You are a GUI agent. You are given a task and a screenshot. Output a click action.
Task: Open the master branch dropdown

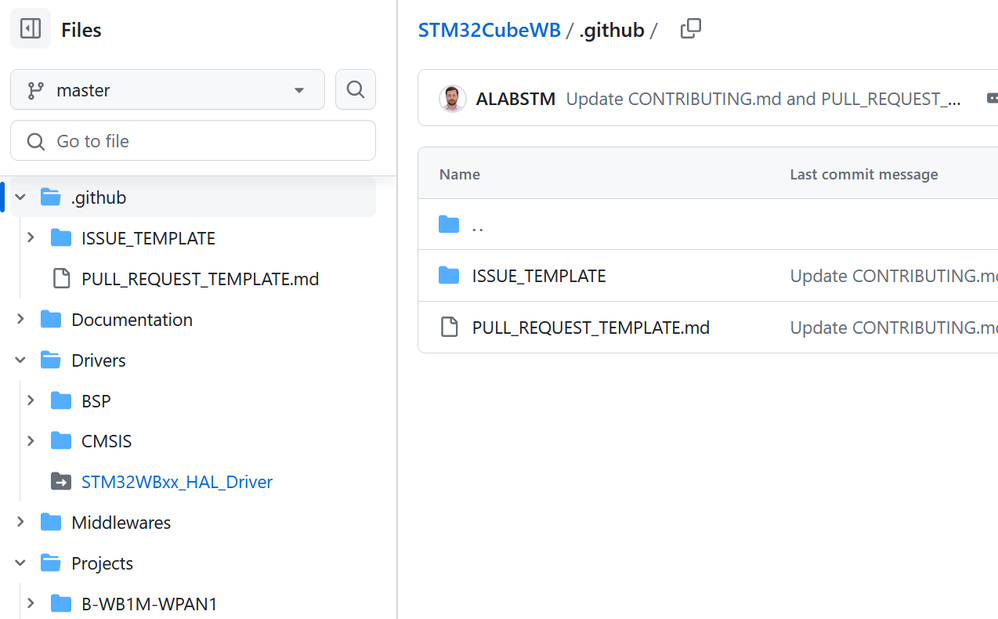click(x=167, y=90)
